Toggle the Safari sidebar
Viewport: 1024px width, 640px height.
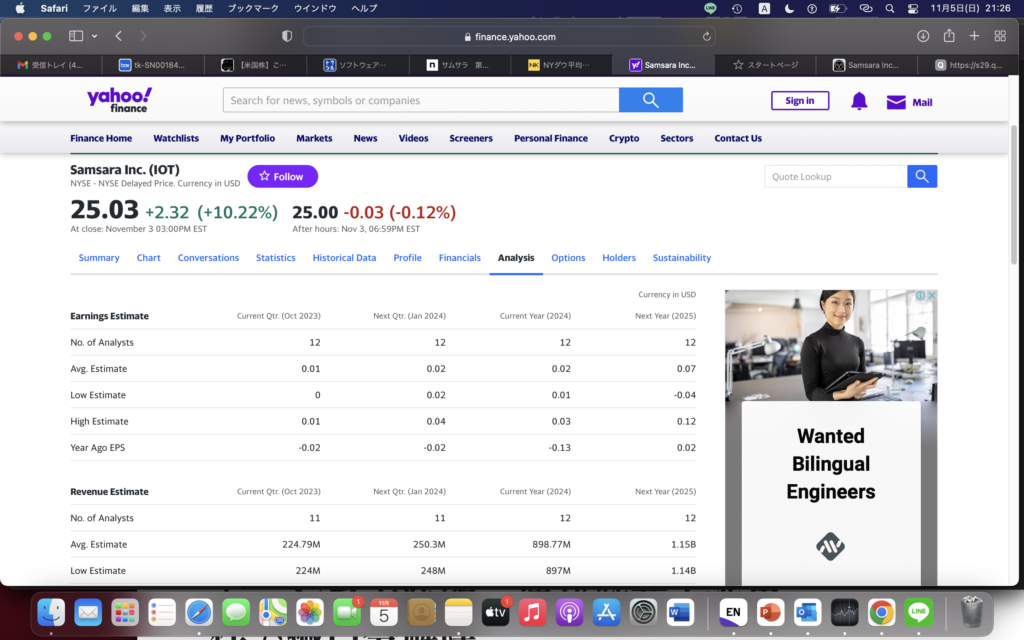point(76,36)
